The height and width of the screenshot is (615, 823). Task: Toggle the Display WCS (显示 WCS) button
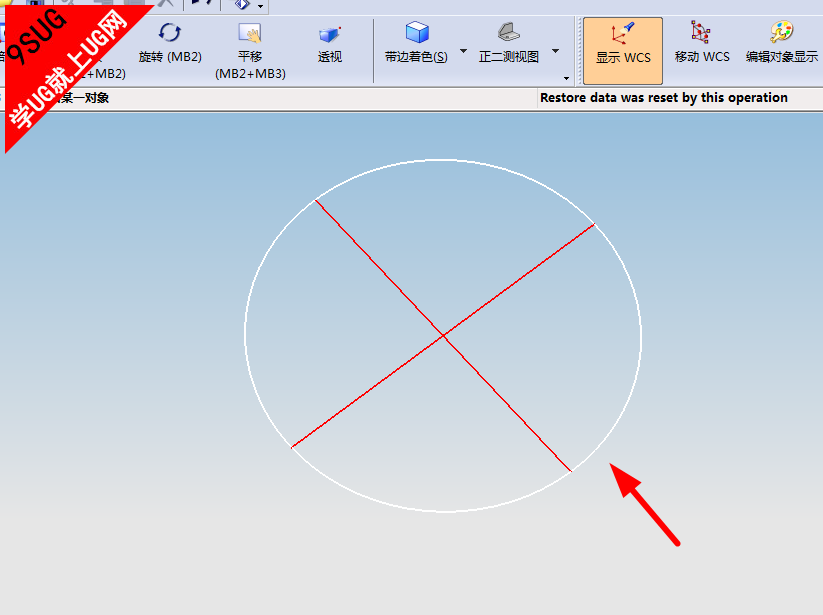click(x=622, y=50)
